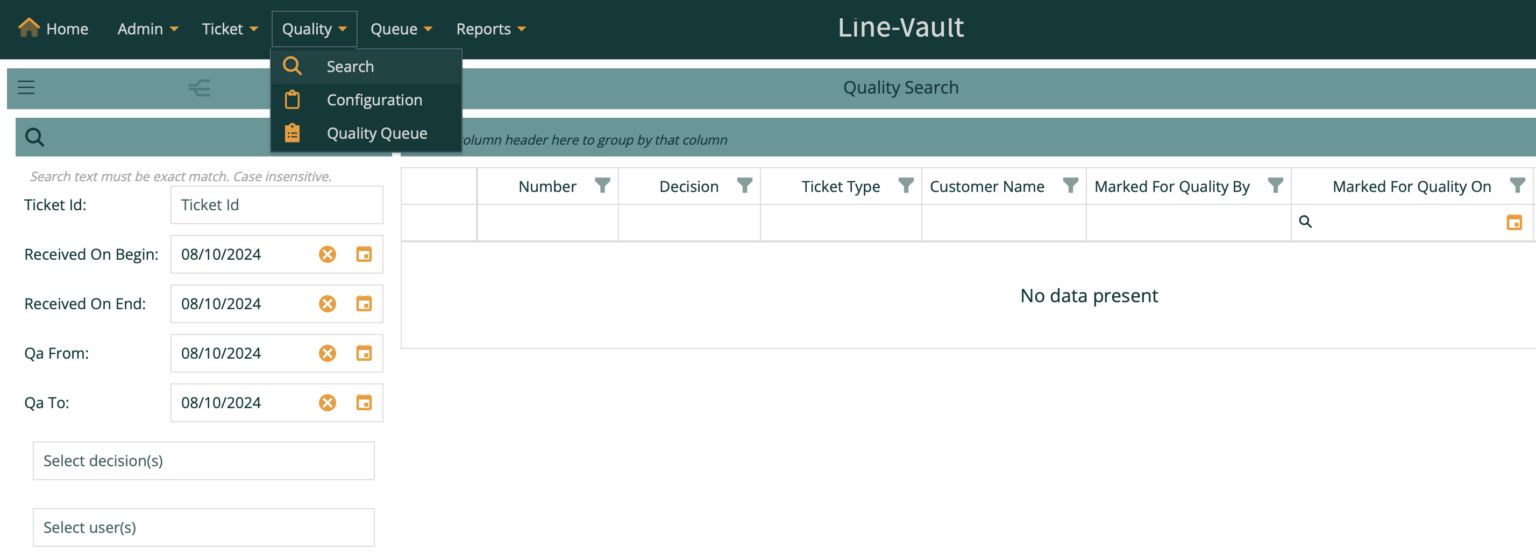Choose Quality Queue menu entry
Screen dimensions: 1536x556
coord(376,133)
